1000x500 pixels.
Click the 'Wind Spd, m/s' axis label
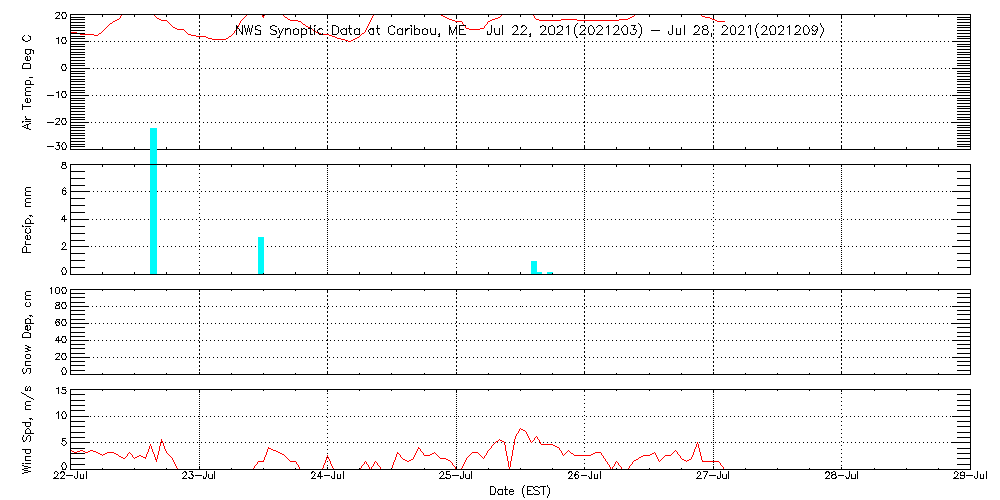(x=28, y=430)
